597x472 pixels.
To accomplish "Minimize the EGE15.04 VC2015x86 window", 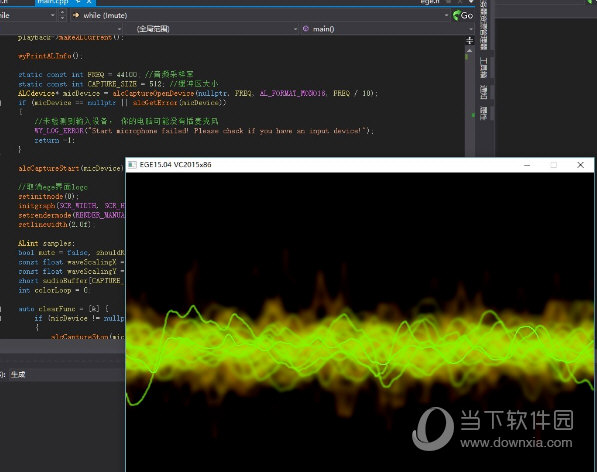I will pyautogui.click(x=527, y=165).
